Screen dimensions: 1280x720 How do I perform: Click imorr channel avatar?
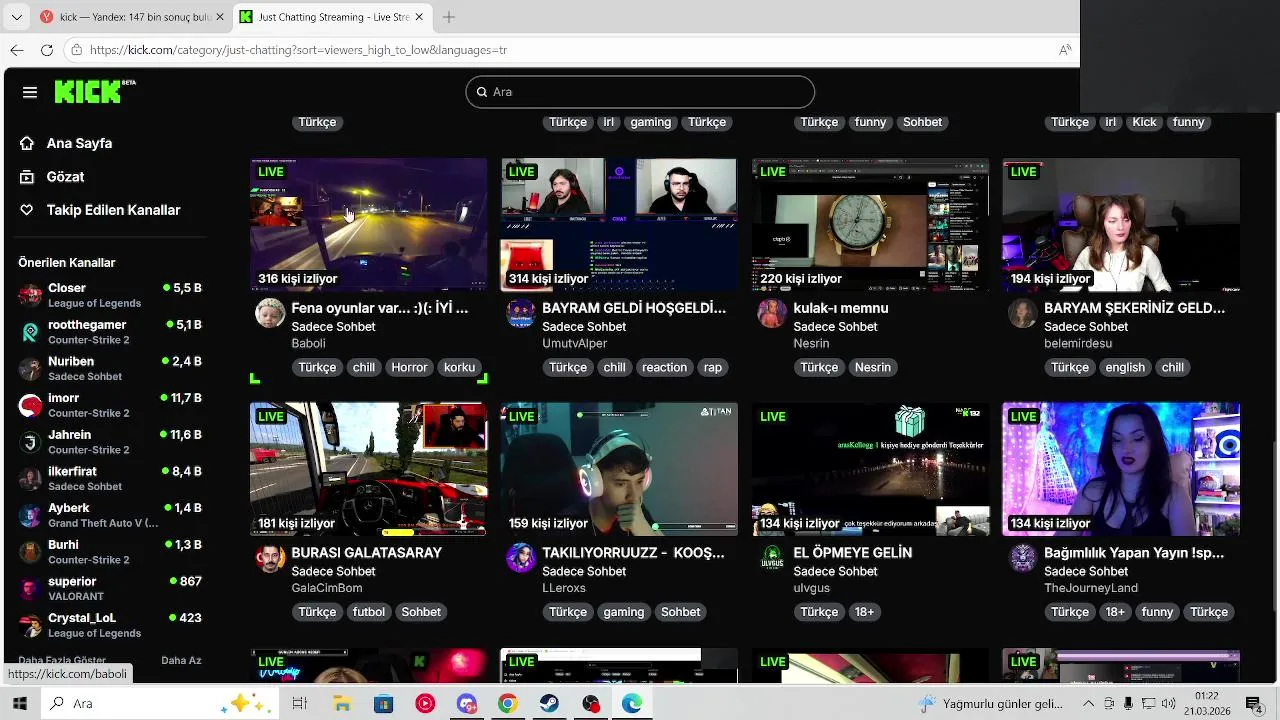[x=31, y=405]
